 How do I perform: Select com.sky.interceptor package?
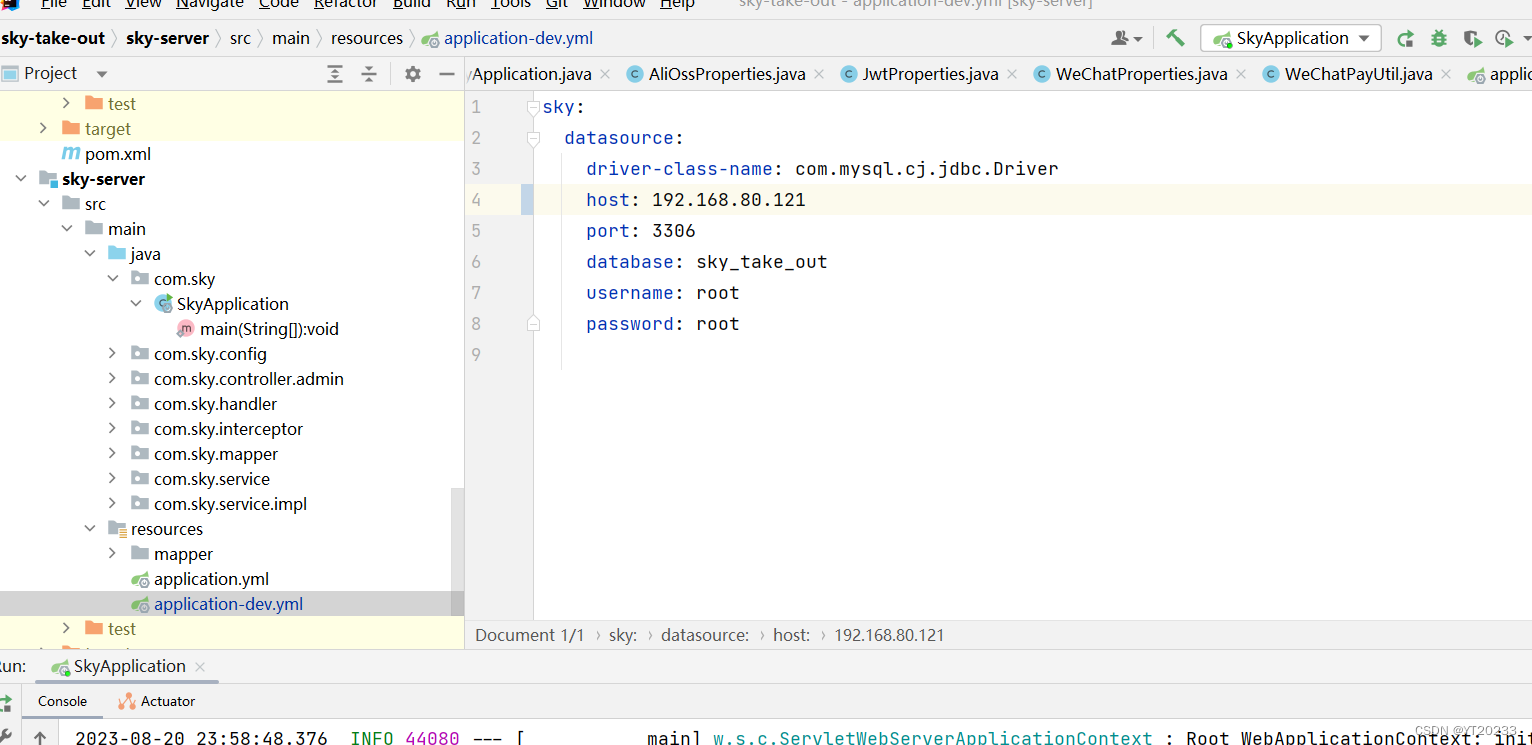[228, 429]
